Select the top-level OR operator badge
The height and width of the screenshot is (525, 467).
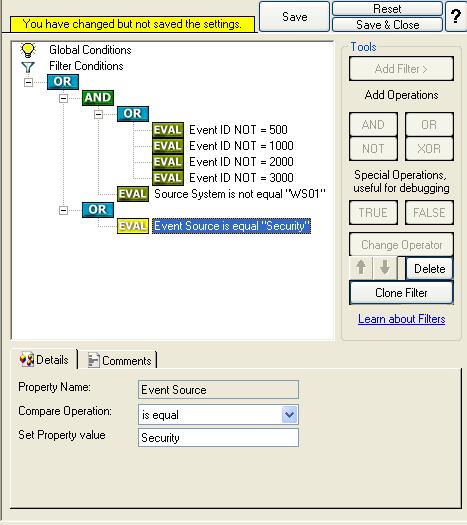coord(63,82)
